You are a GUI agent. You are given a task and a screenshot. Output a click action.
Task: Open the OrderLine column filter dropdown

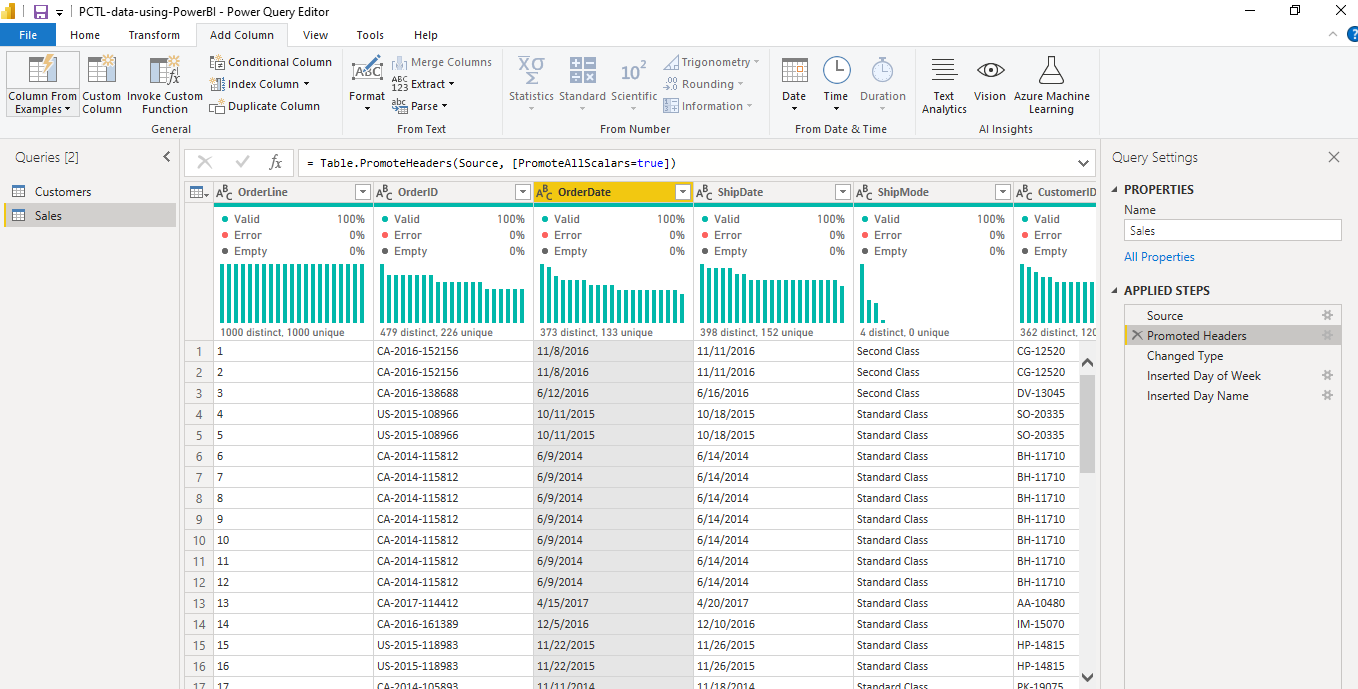point(363,192)
